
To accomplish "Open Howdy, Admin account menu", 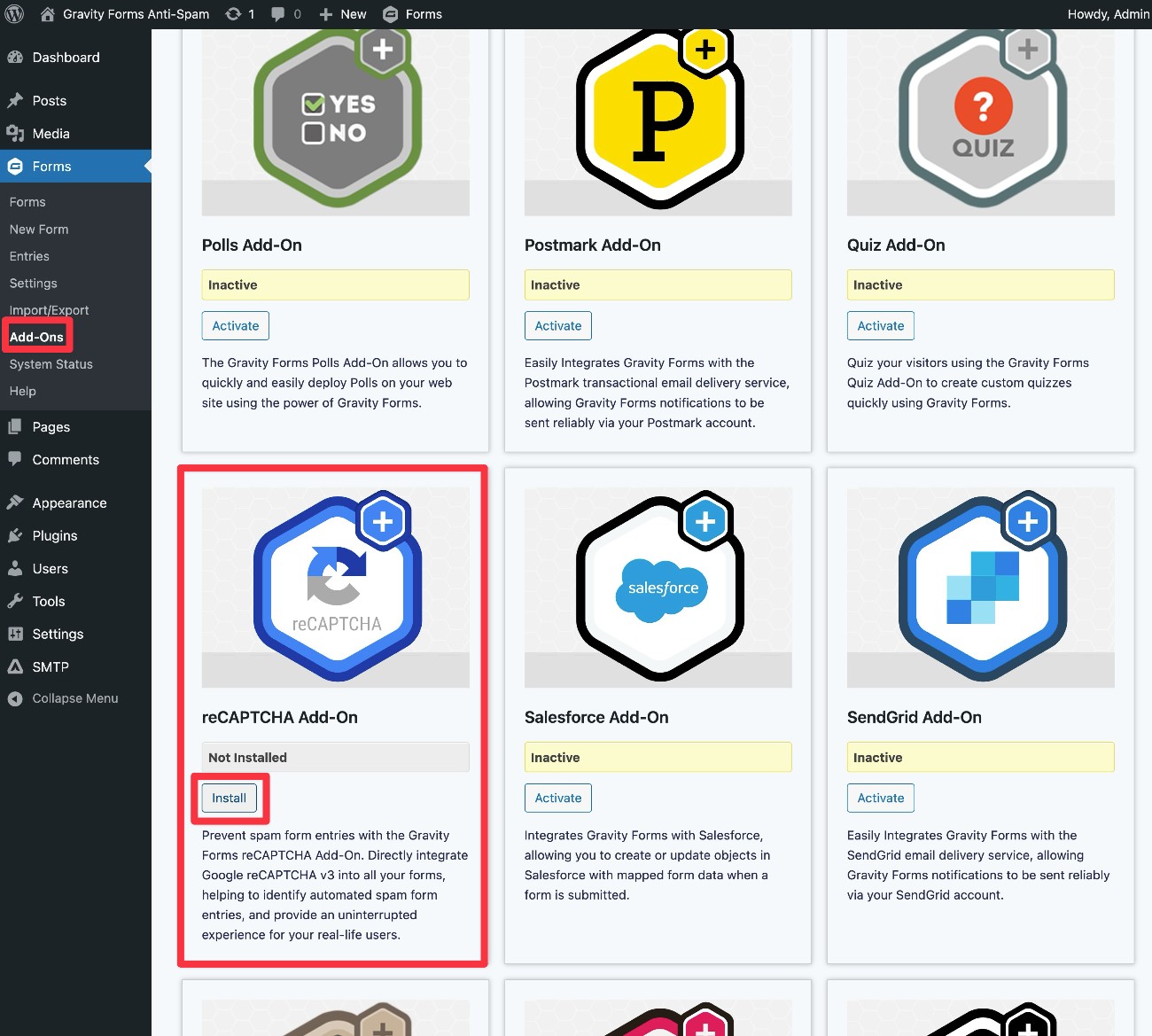I will click(x=1107, y=14).
